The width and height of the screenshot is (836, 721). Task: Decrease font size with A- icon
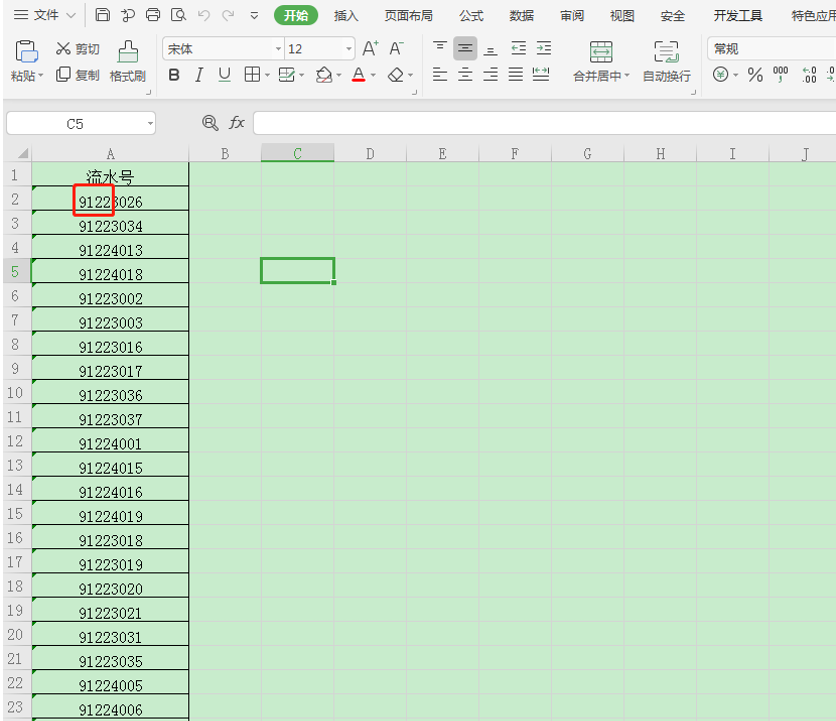[x=396, y=49]
